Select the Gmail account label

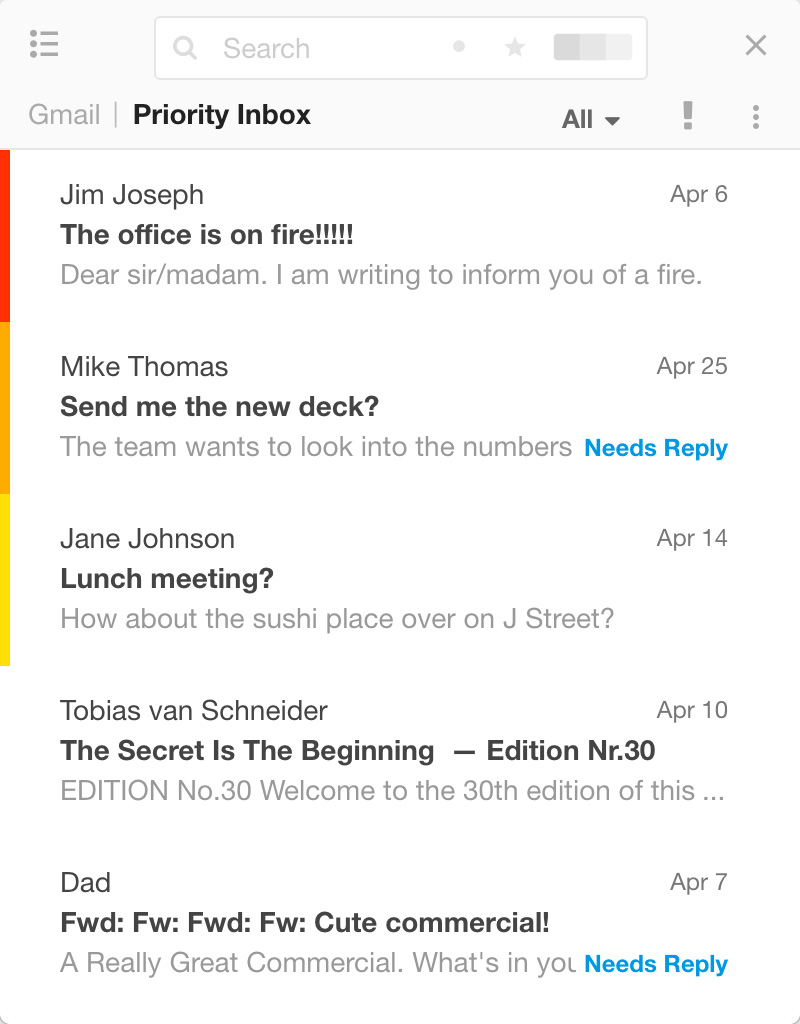64,115
